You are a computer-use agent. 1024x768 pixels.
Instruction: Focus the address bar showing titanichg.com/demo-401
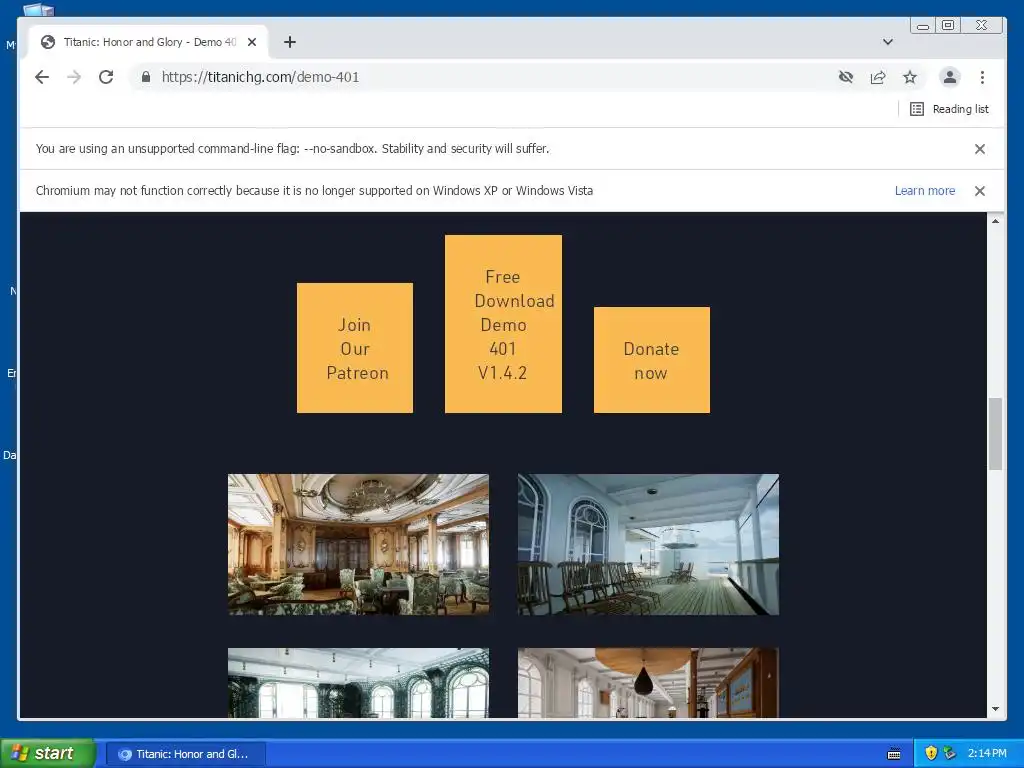pyautogui.click(x=483, y=77)
